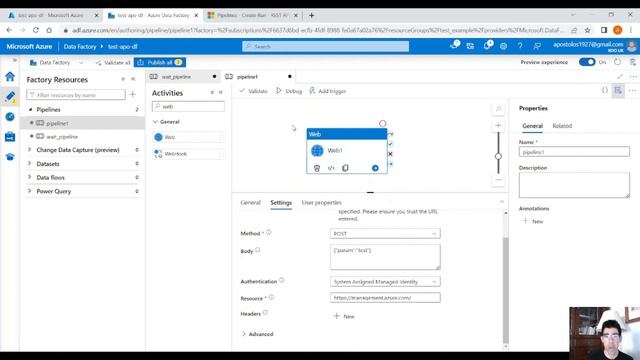Collapse the General activities group
The image size is (640, 360).
pos(155,122)
